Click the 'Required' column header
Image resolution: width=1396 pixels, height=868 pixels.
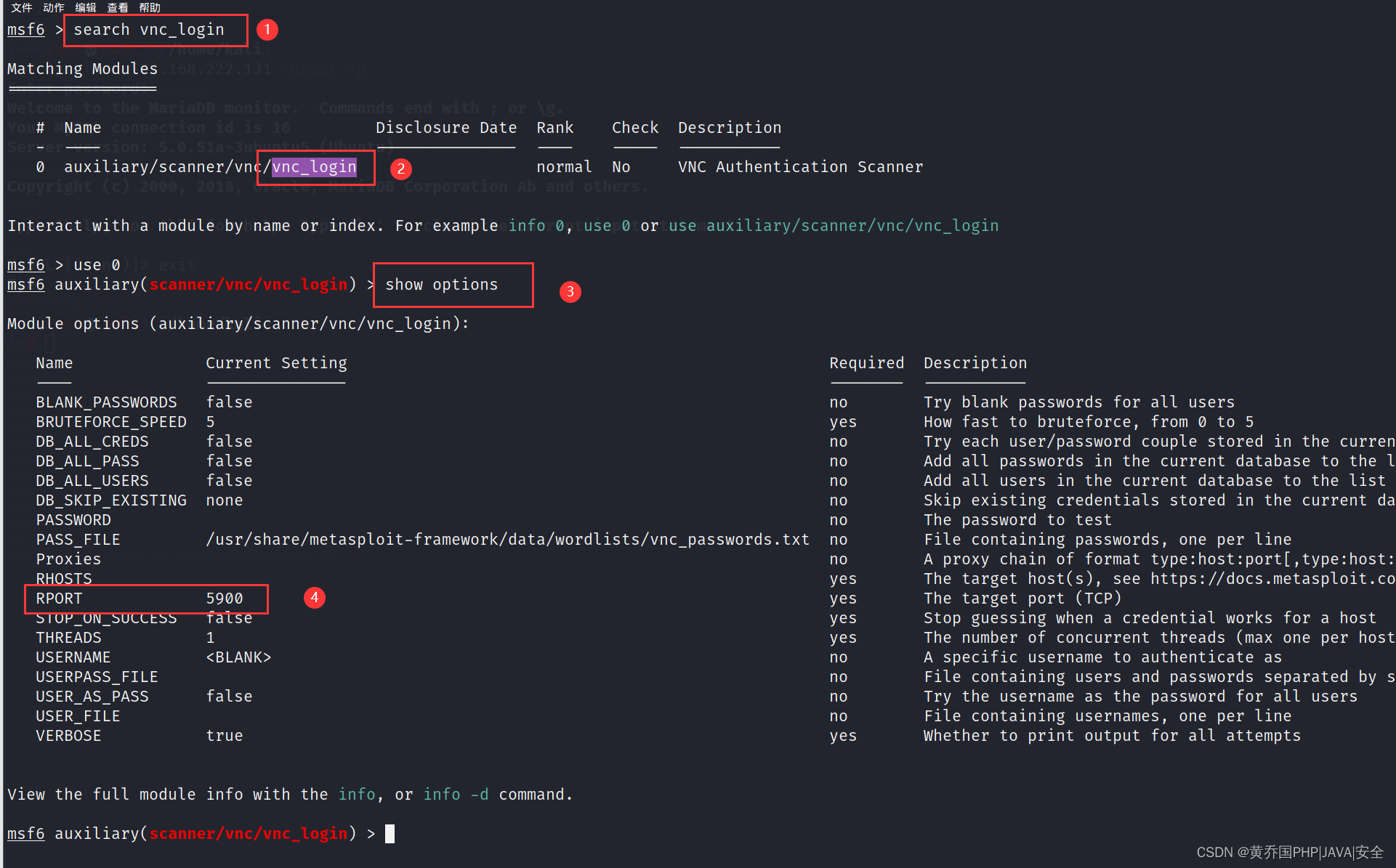(867, 363)
